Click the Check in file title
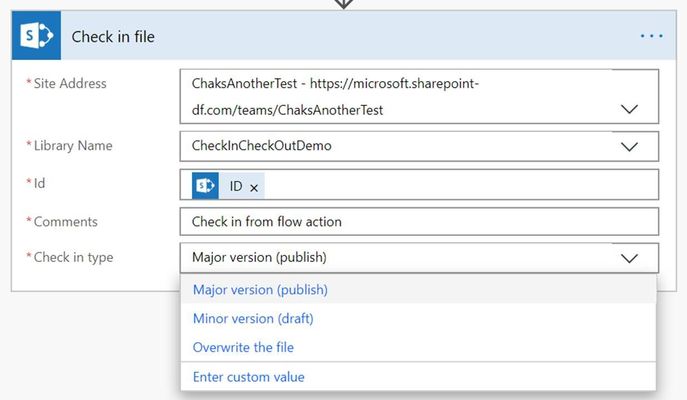The image size is (687, 400). (113, 36)
